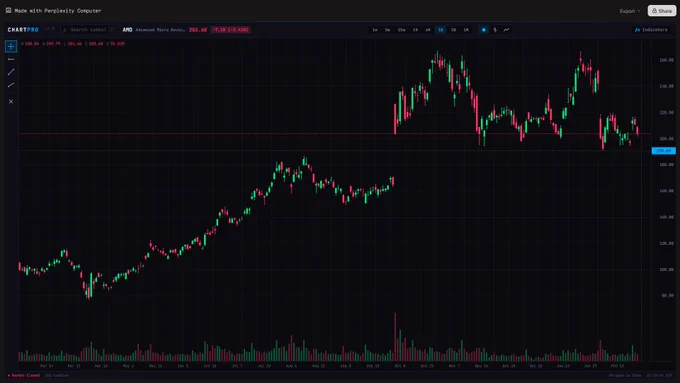Screen dimensions: 680x383
Task: Select the 15m timeframe
Action: point(402,30)
